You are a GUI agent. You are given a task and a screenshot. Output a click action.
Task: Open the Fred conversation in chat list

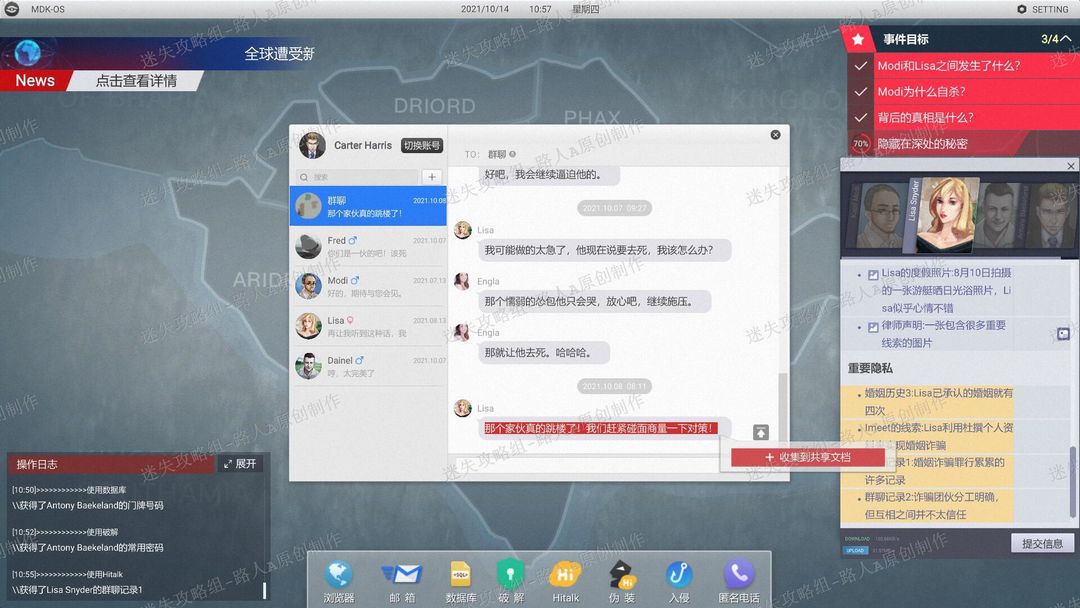pyautogui.click(x=368, y=247)
